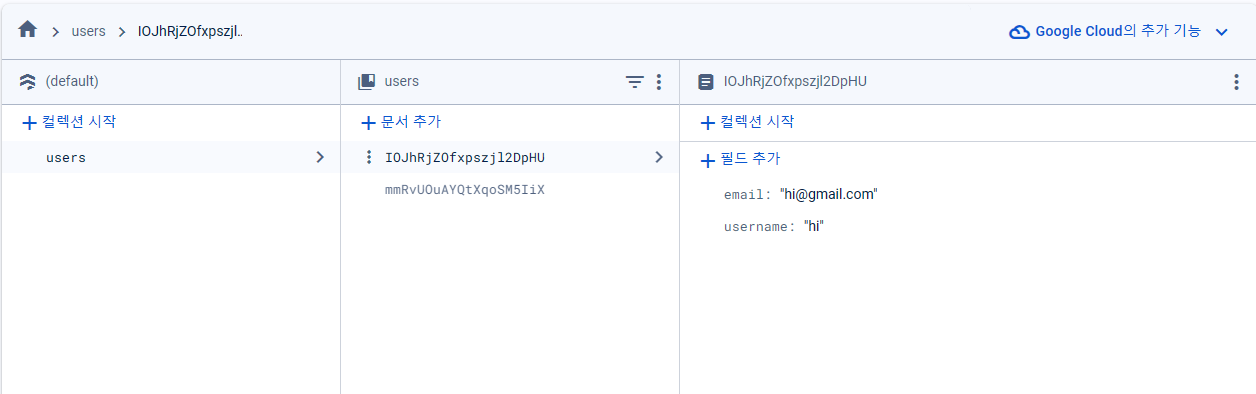Click the document title IOJhRjZOfxpszjl2DpHU header text
Screen dimensions: 1256x394
coord(795,82)
